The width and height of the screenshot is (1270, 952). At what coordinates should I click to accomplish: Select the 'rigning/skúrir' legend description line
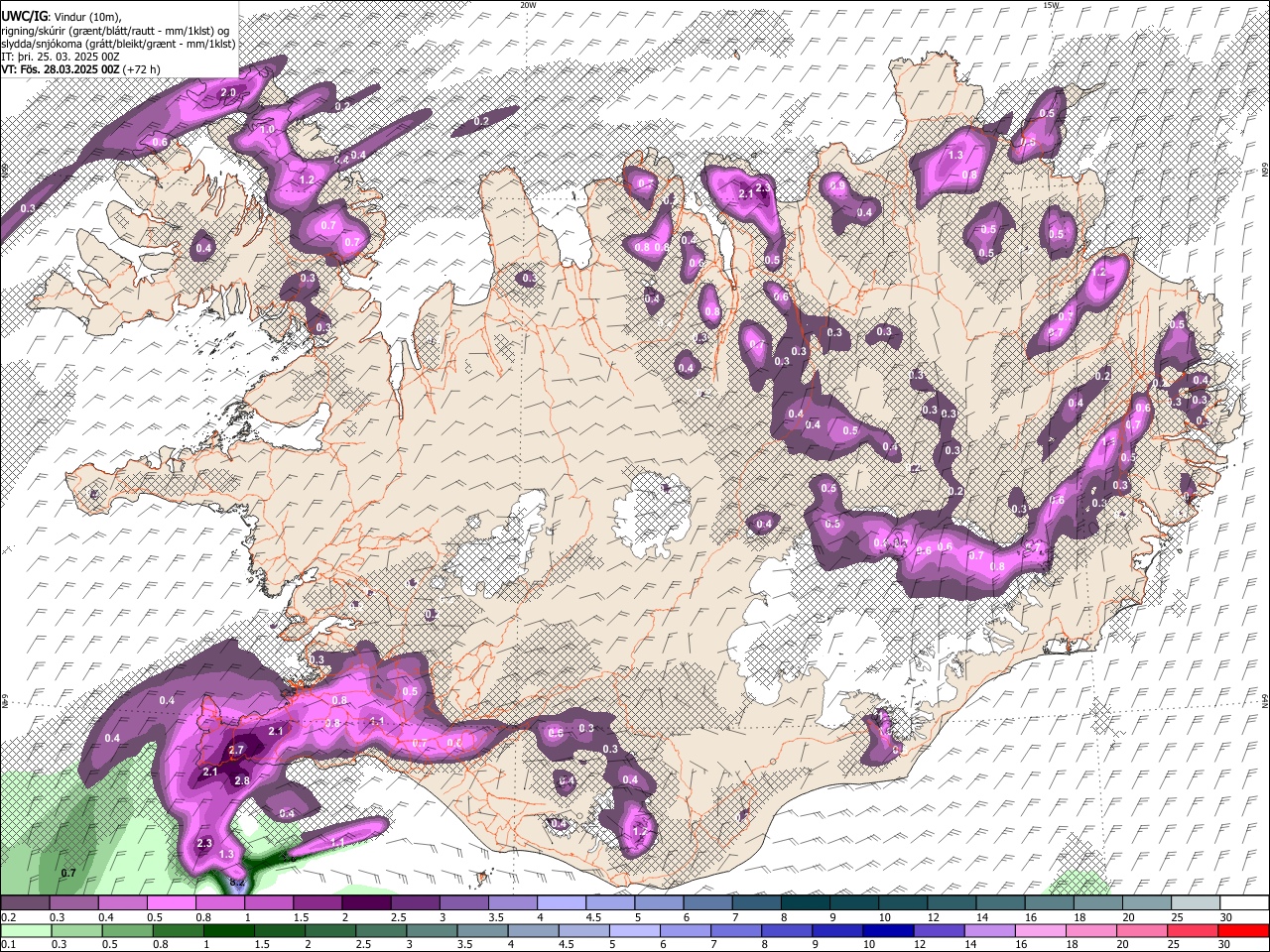click(x=116, y=31)
